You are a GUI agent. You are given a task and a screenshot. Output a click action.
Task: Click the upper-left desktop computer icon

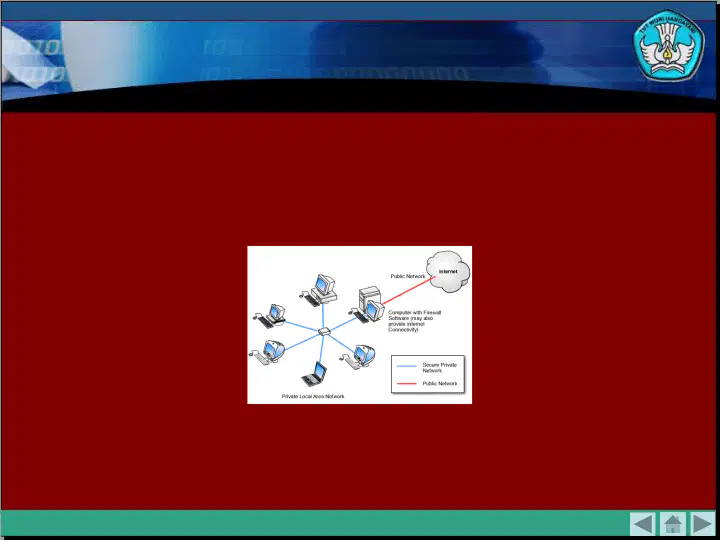point(271,316)
